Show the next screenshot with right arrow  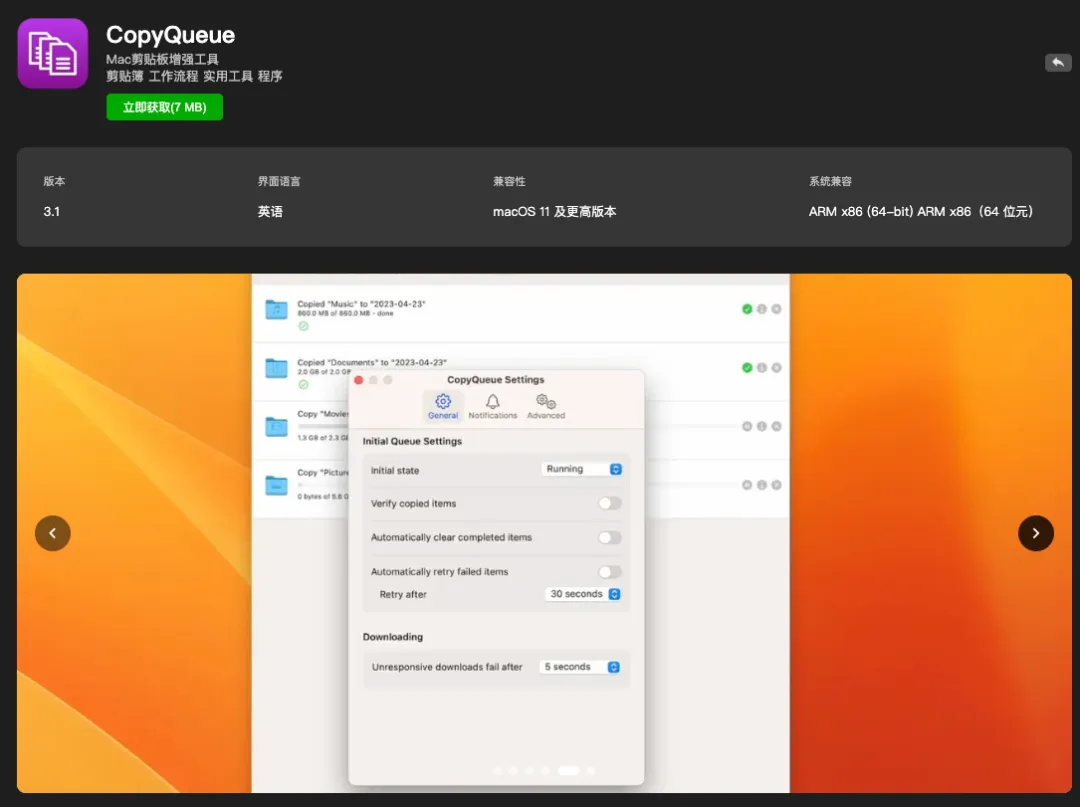[x=1036, y=533]
